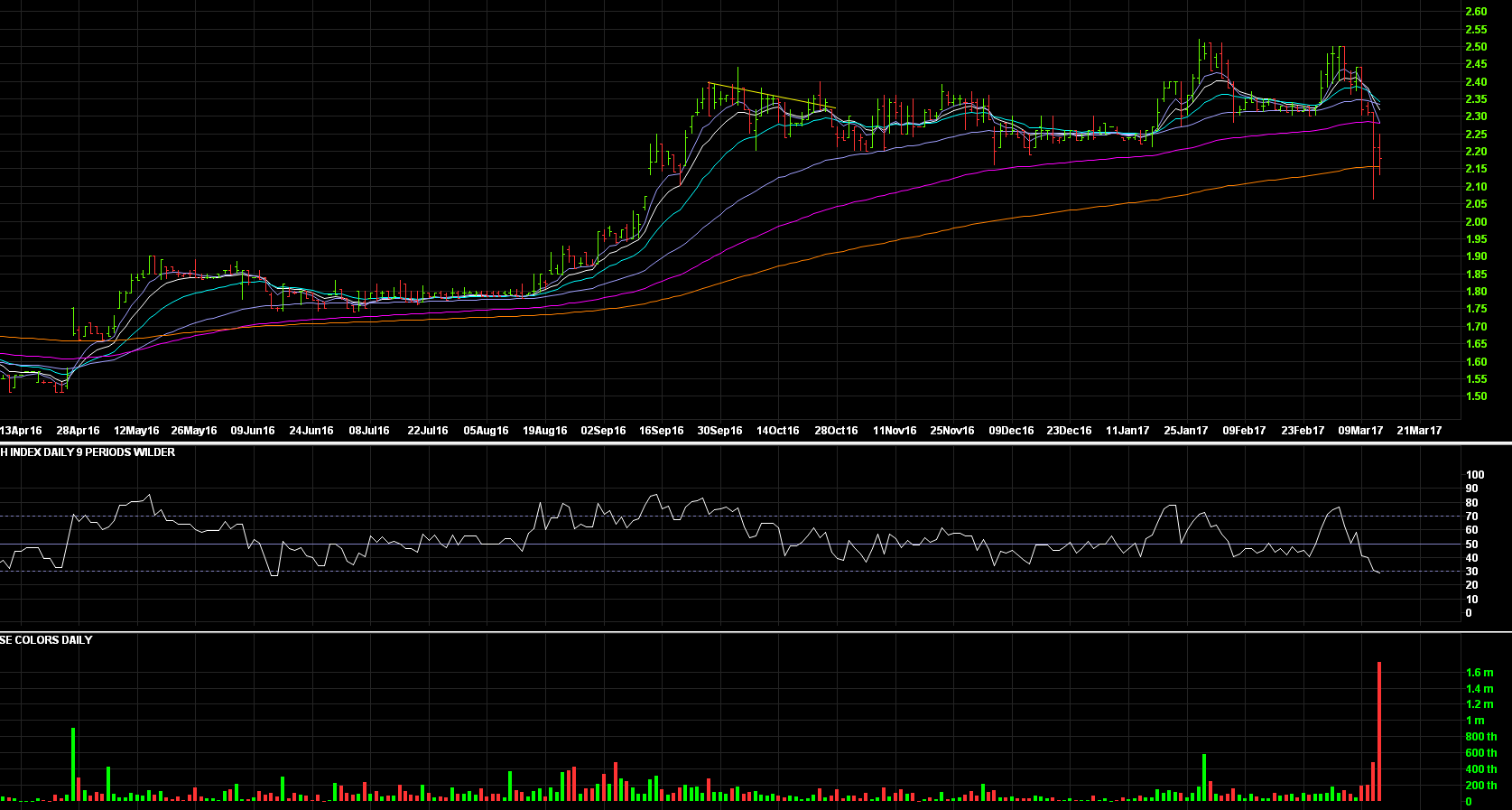Select the '28Apr16' date on time axis
The height and width of the screenshot is (810, 1512).
79,431
